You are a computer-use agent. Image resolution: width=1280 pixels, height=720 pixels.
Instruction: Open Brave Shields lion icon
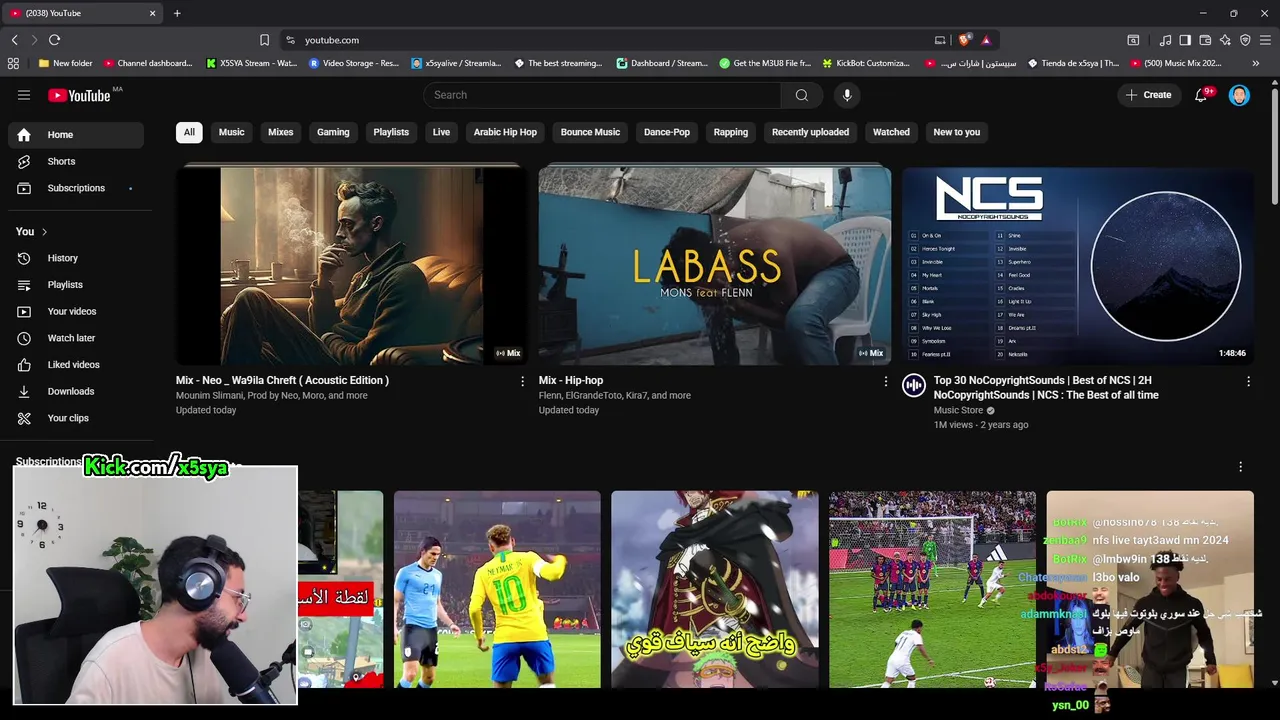click(964, 40)
